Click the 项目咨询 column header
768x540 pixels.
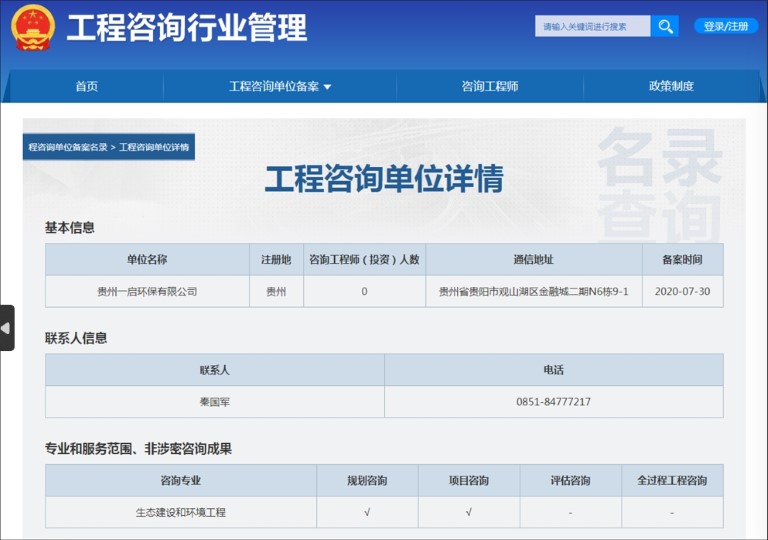pyautogui.click(x=469, y=481)
